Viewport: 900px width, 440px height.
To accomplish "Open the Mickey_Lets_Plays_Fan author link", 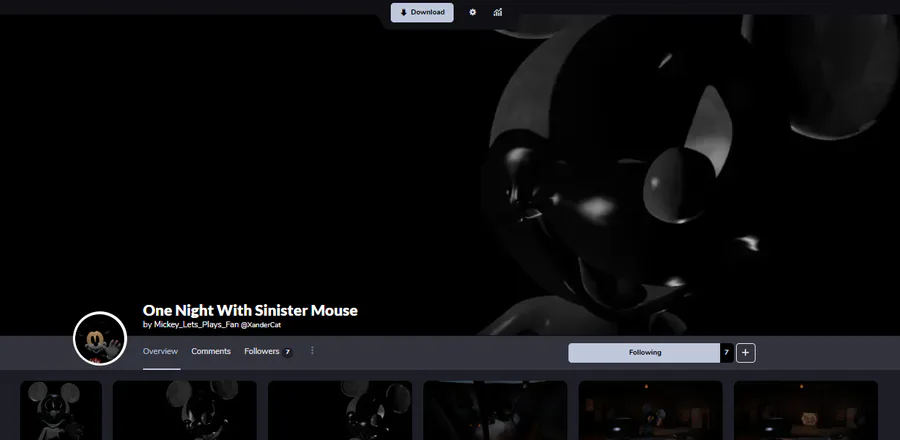I will pyautogui.click(x=196, y=324).
